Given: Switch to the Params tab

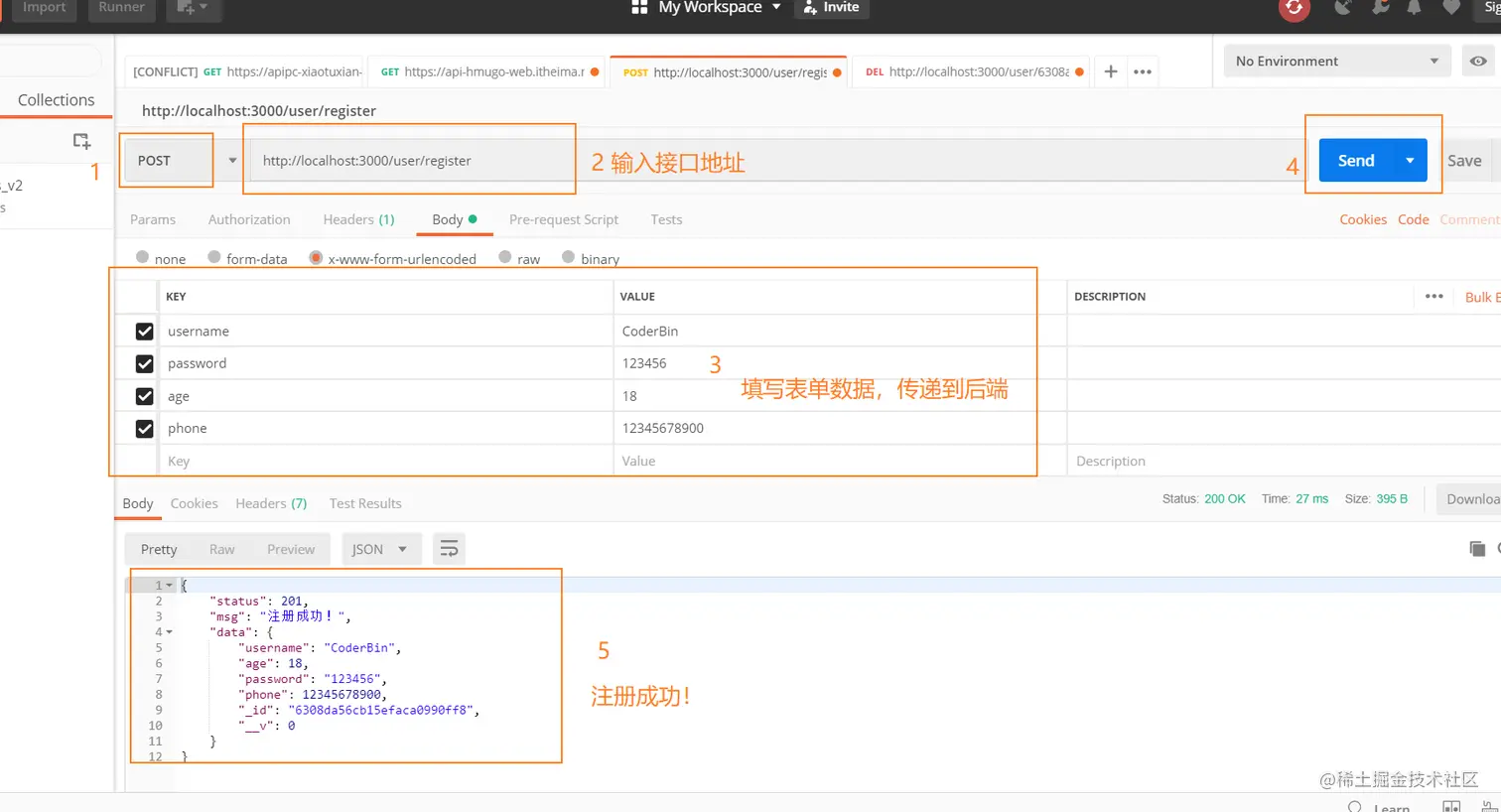Looking at the screenshot, I should [x=153, y=219].
